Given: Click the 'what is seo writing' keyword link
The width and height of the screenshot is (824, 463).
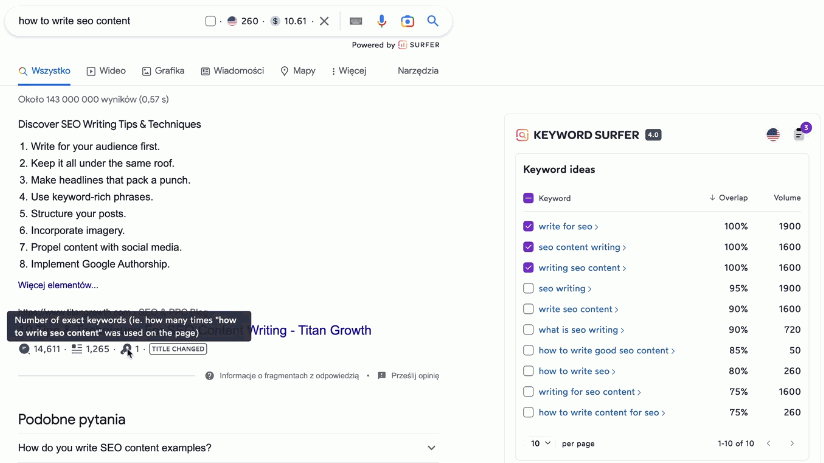Looking at the screenshot, I should pyautogui.click(x=578, y=330).
